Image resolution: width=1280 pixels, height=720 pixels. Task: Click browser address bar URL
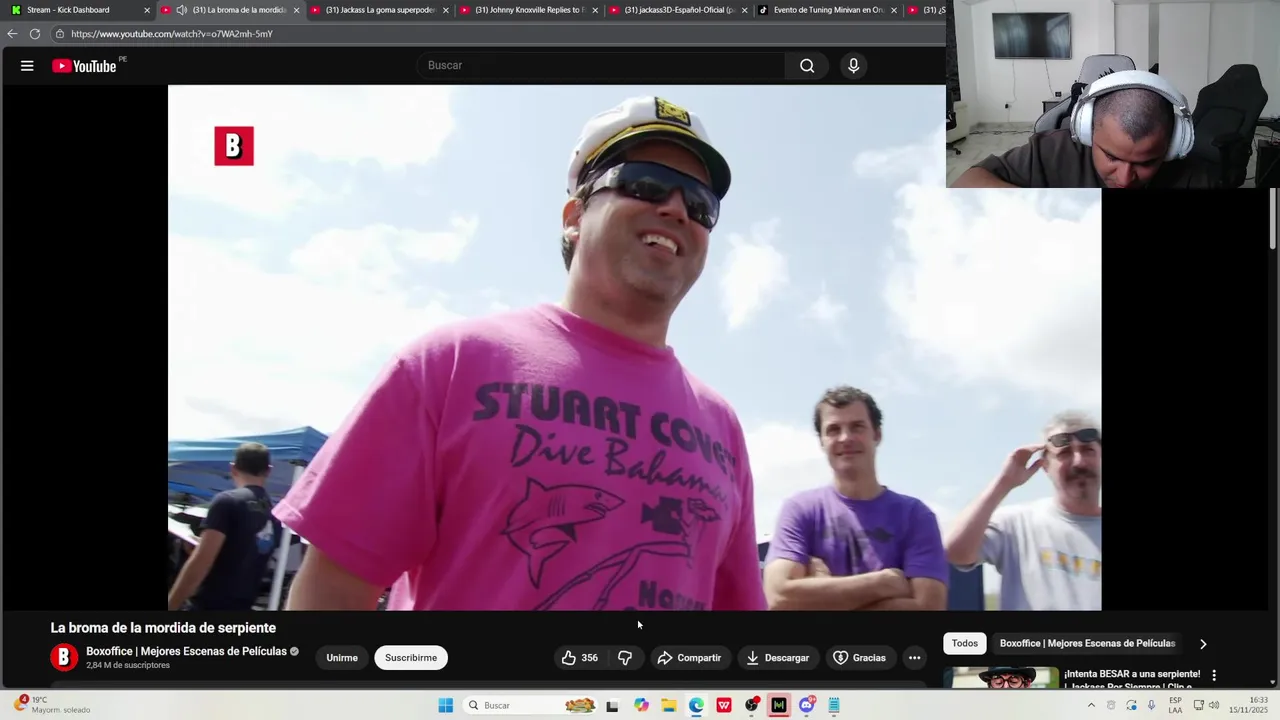click(x=172, y=34)
